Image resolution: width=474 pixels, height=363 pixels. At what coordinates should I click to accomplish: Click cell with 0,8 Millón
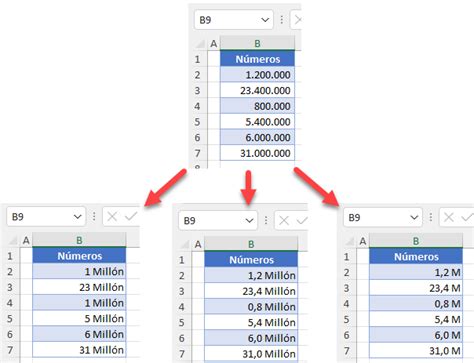251,307
